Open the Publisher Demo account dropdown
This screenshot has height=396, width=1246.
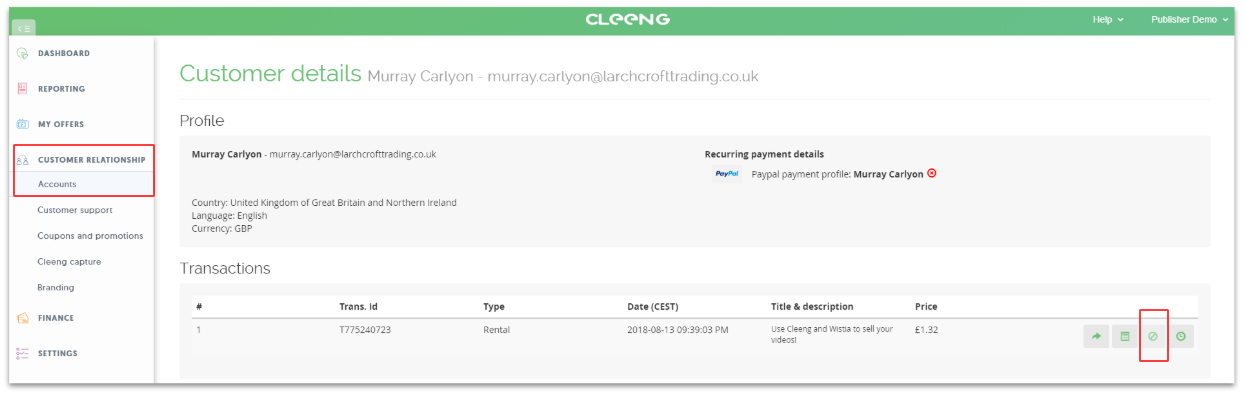(1189, 19)
